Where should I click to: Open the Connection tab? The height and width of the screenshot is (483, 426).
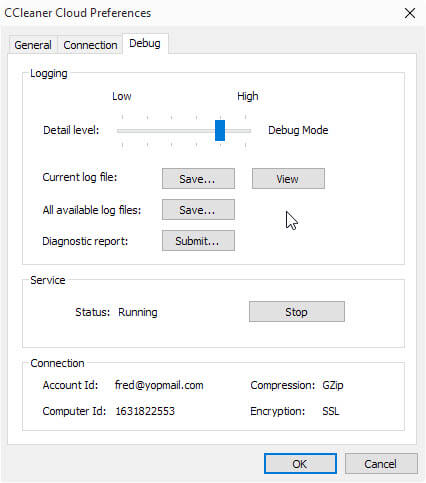point(90,45)
